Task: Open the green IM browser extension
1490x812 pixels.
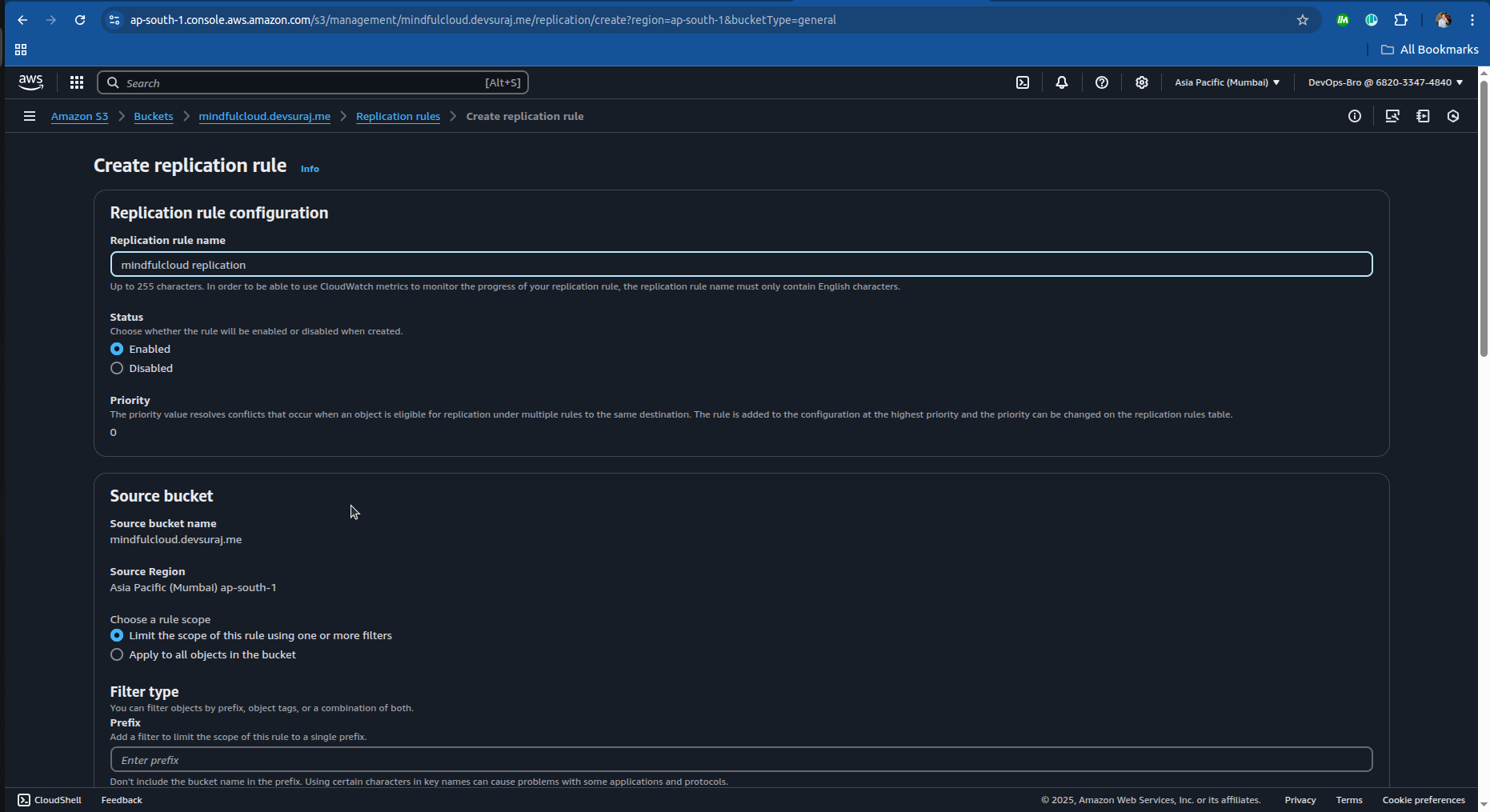Action: point(1343,20)
